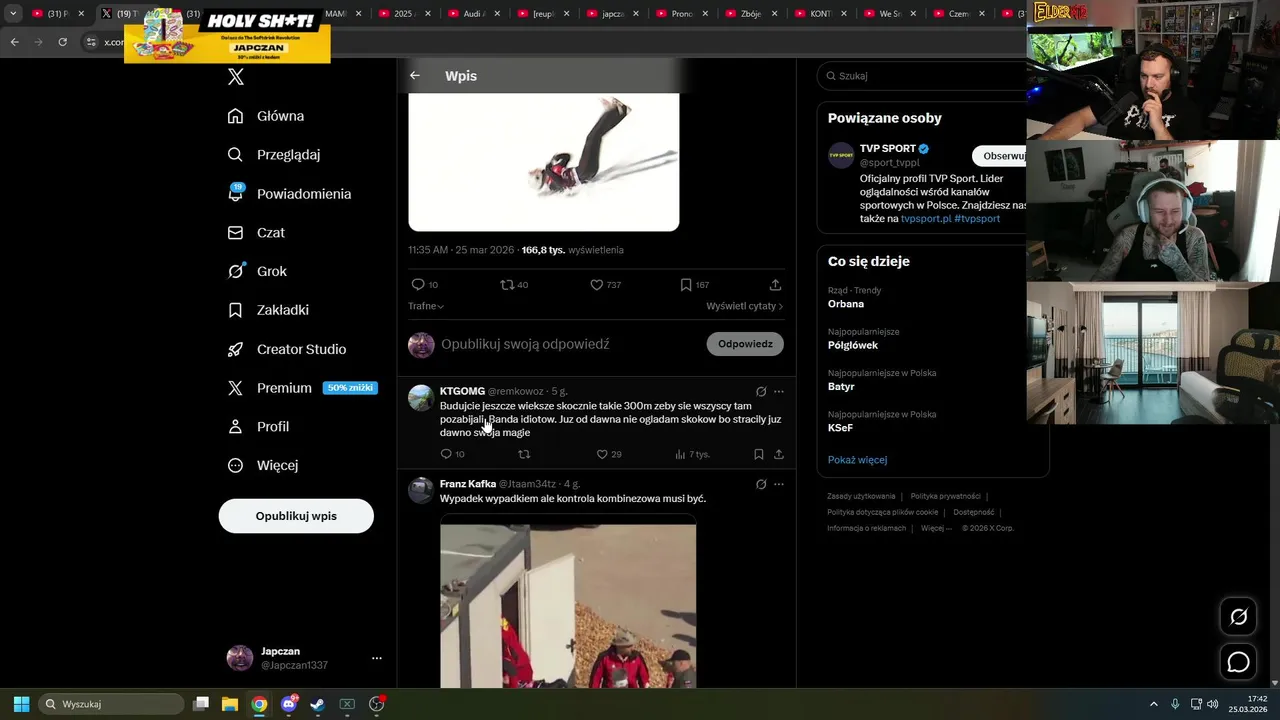
Task: Go back using Wpis arrow
Action: (415, 76)
